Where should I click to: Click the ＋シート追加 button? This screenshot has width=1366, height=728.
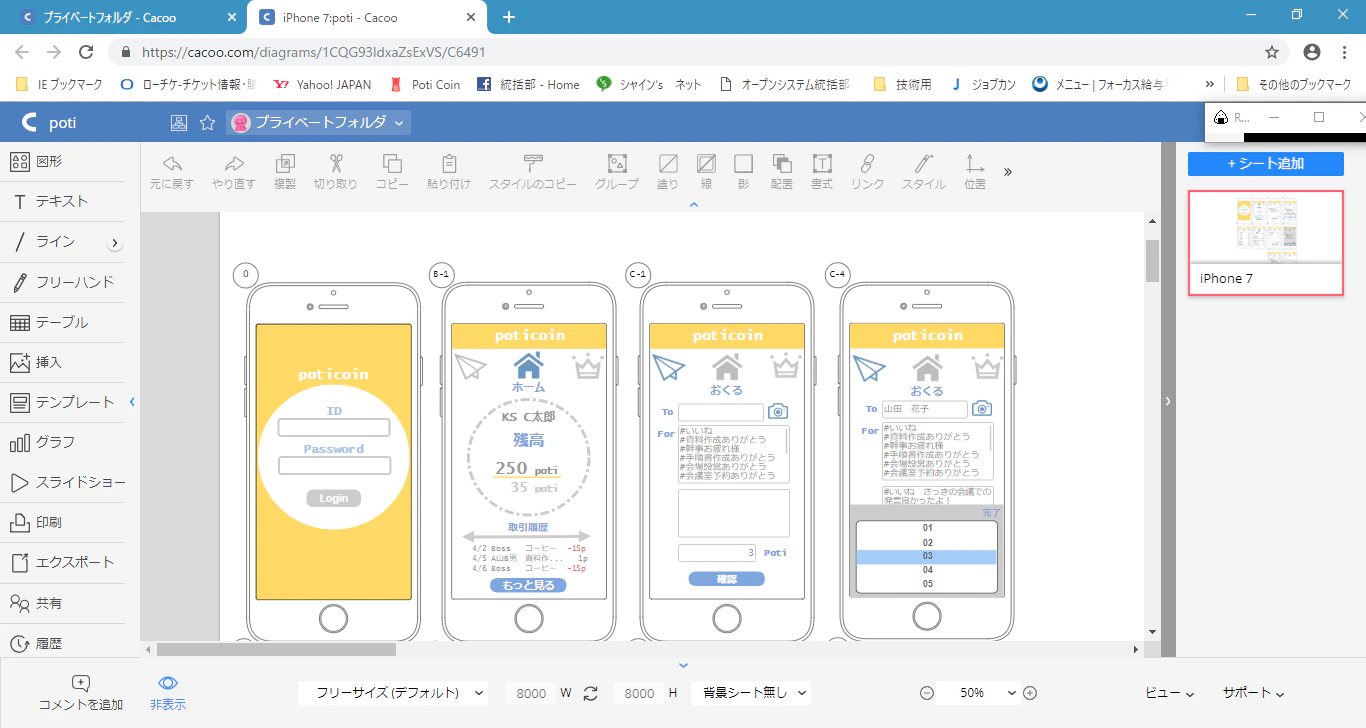click(1266, 164)
